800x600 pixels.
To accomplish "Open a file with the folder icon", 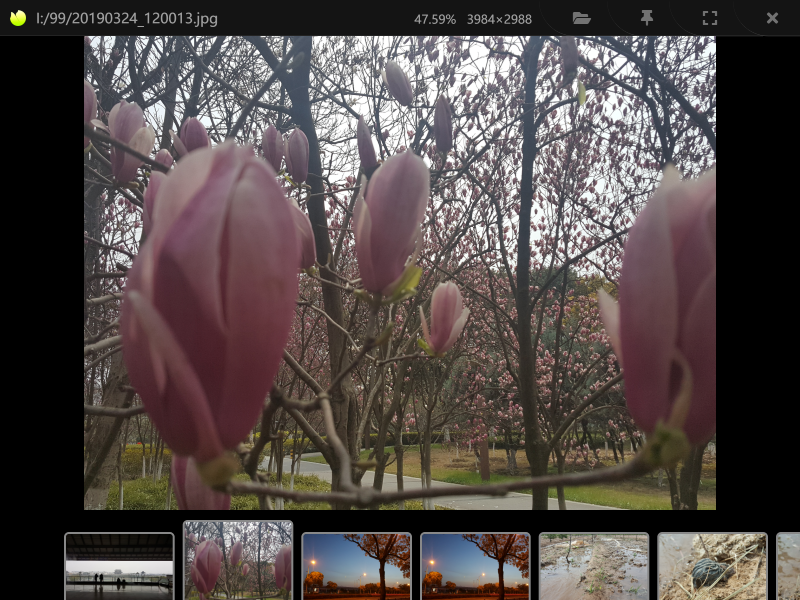I will pyautogui.click(x=582, y=18).
